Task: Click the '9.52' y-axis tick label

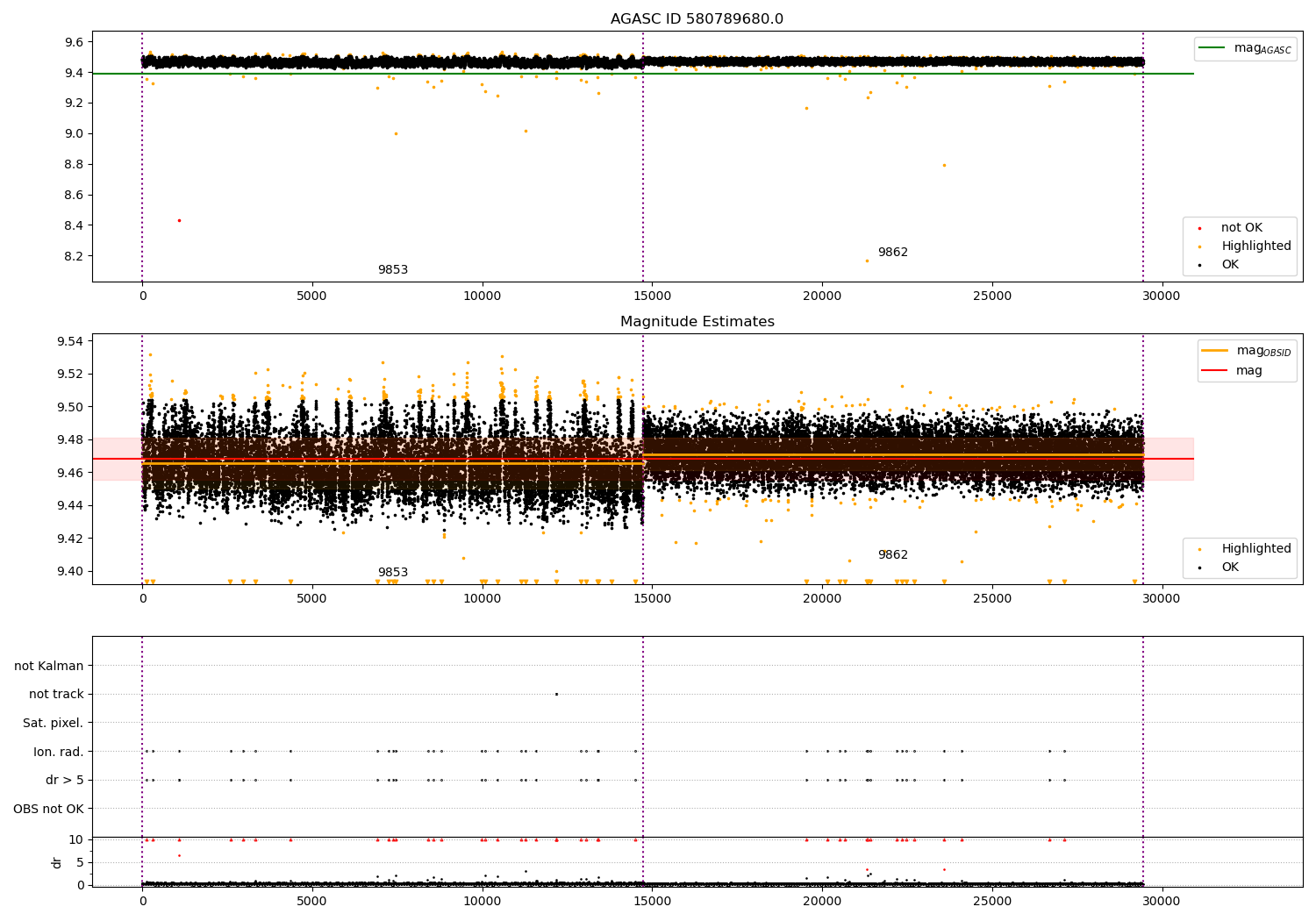Action: pyautogui.click(x=70, y=374)
